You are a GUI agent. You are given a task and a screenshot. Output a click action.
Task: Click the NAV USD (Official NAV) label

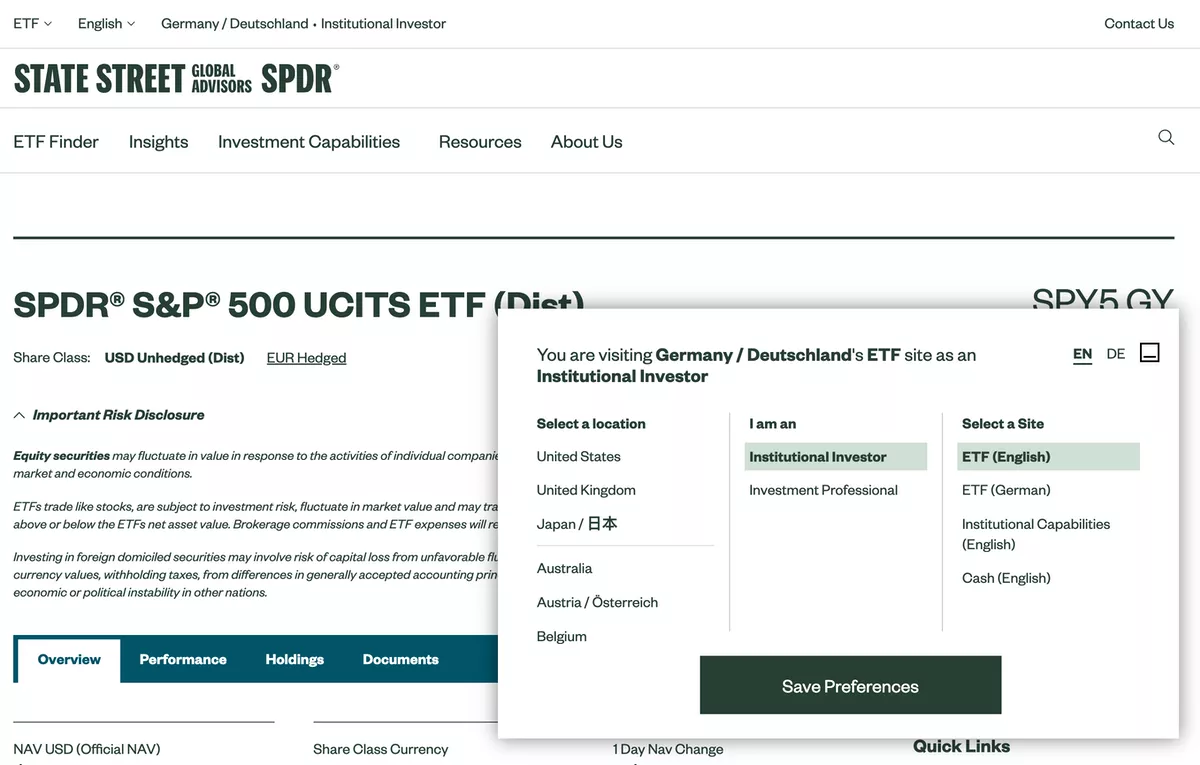pos(87,749)
